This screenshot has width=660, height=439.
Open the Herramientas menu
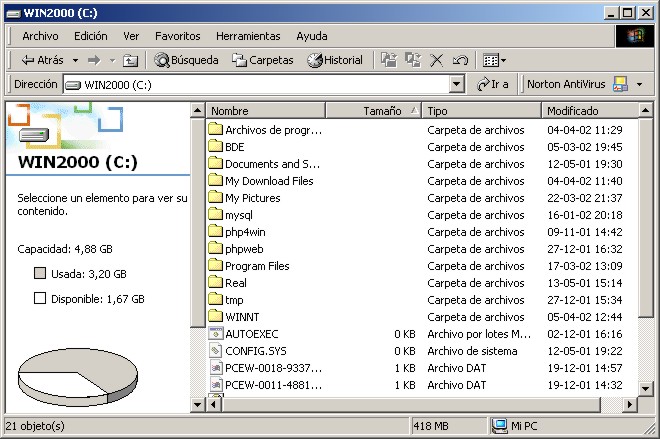point(248,36)
